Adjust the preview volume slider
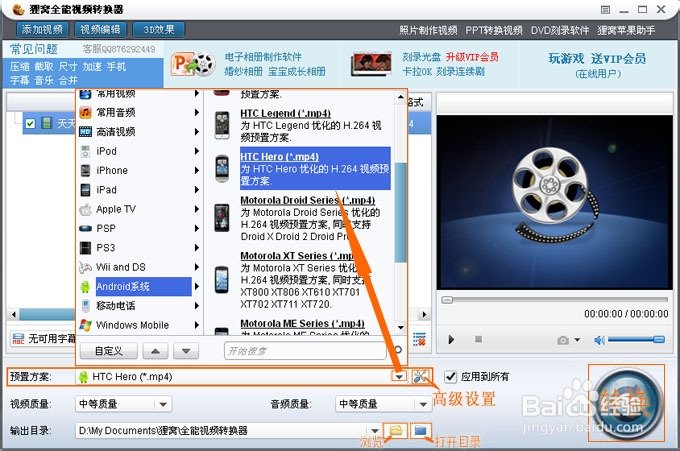This screenshot has height=451, width=680. pos(636,340)
